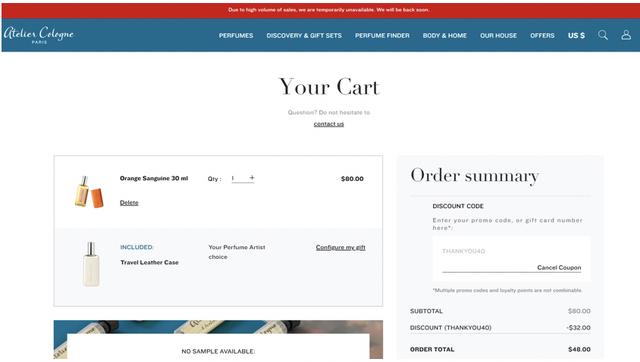This screenshot has width=640, height=362.
Task: Click the Orange Sanguine 30 ml title
Action: coord(154,178)
